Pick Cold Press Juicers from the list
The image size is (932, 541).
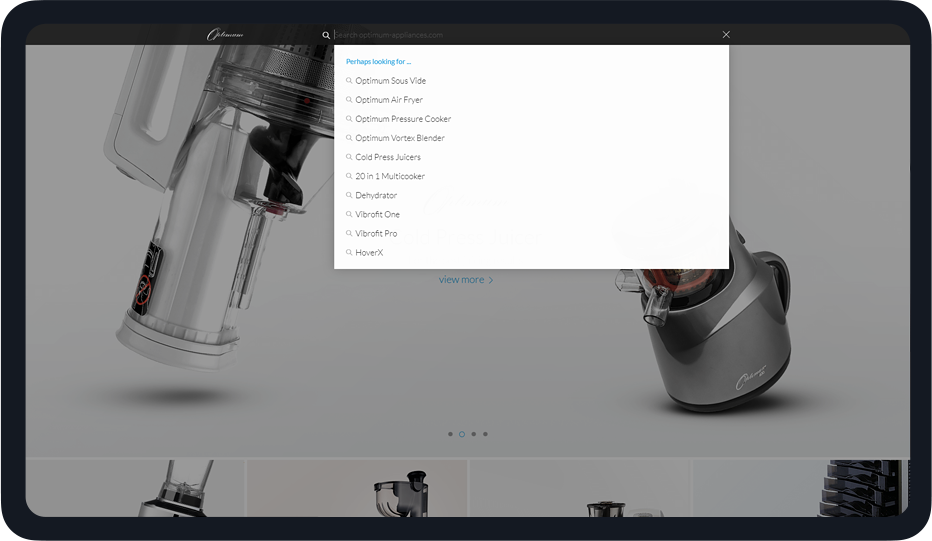pos(388,157)
